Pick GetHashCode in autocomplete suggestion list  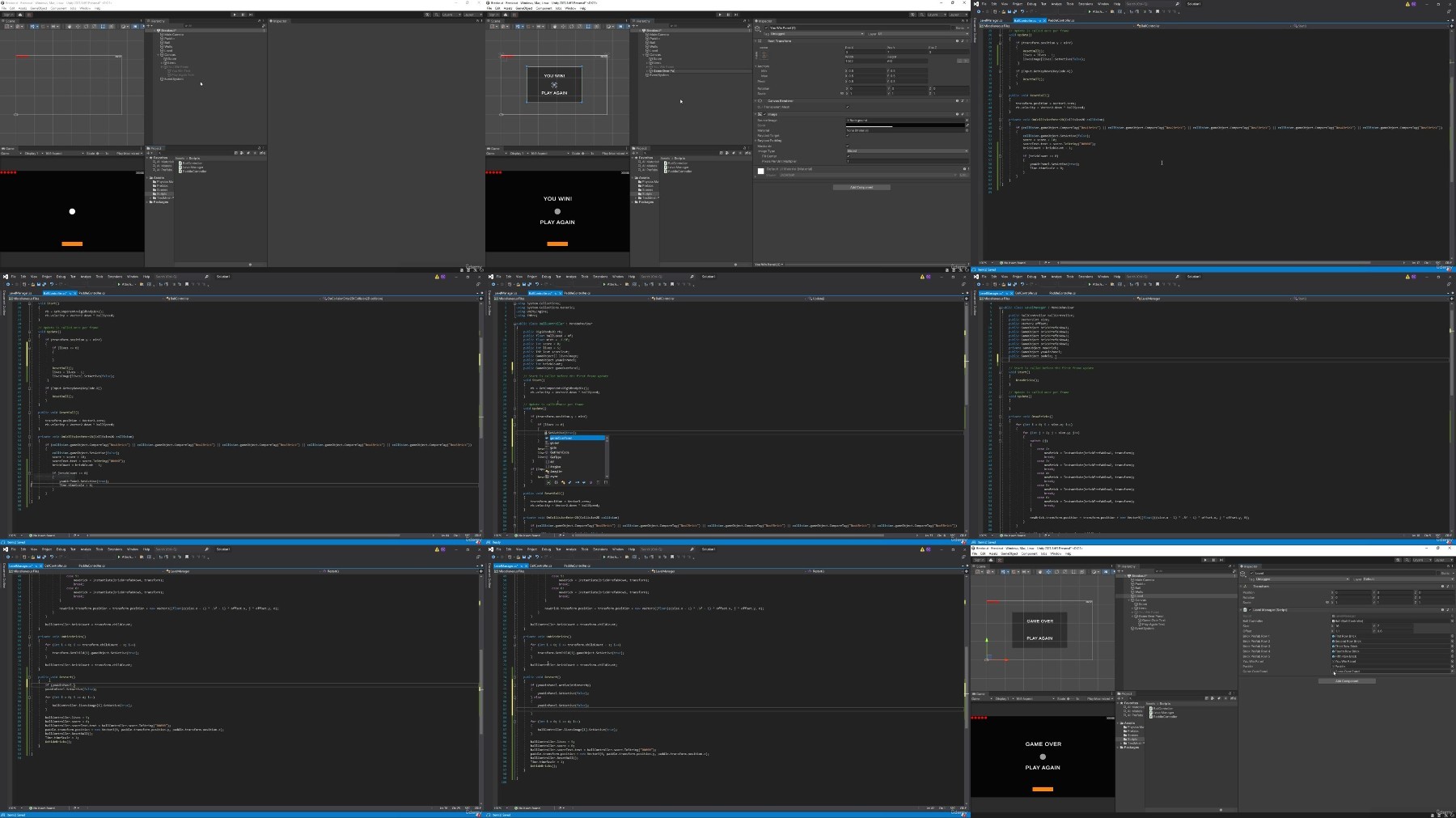coord(559,452)
